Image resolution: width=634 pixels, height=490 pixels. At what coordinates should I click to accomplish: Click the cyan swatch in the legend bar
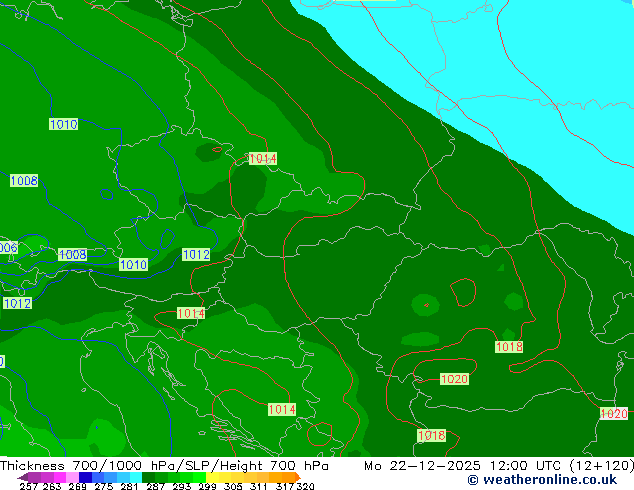point(136,477)
